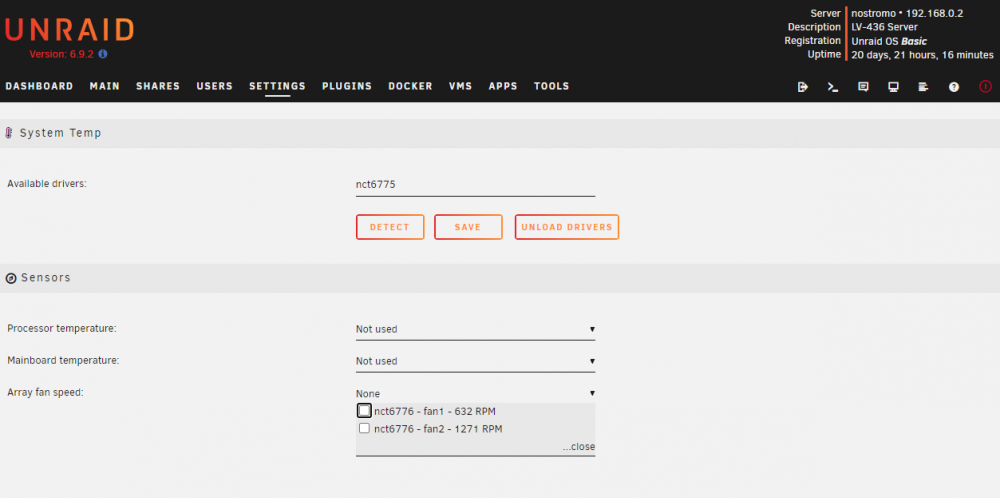Viewport: 1000px width, 498px height.
Task: Open the terminal icon
Action: [x=833, y=87]
